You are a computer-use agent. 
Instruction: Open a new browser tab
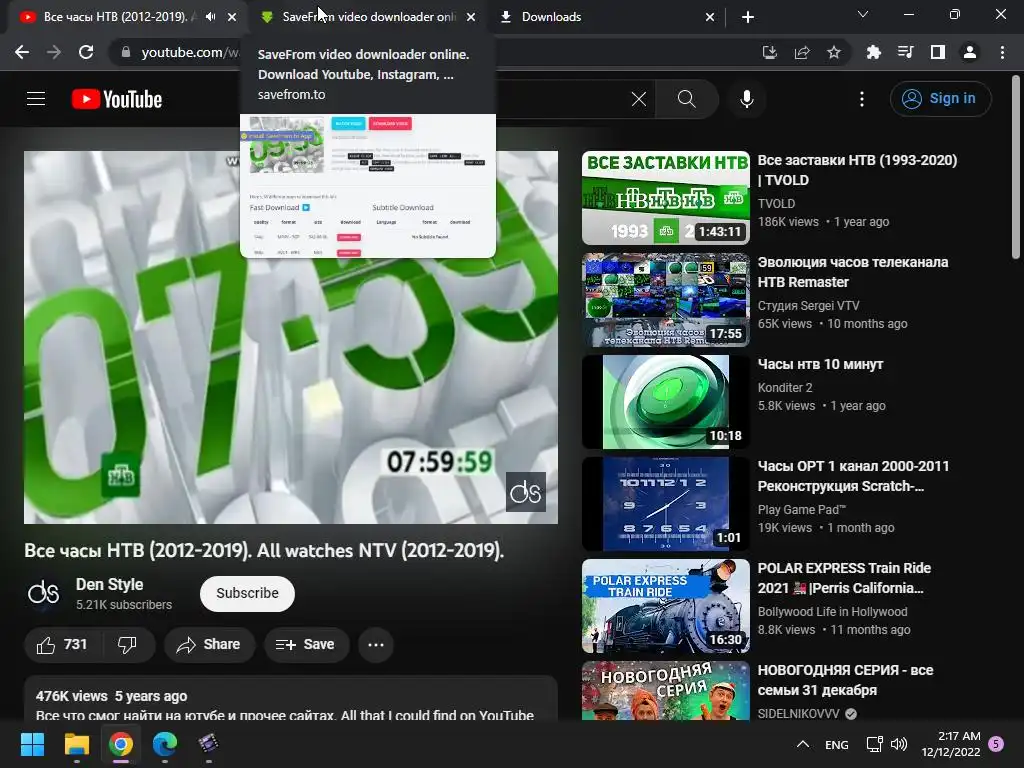tap(748, 17)
